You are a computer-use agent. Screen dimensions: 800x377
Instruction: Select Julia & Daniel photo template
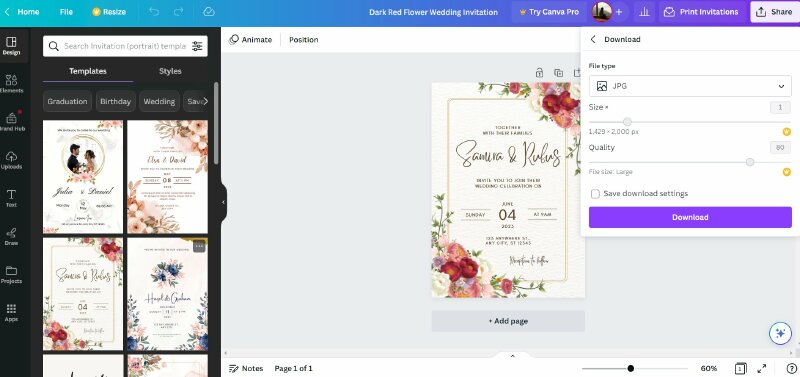coord(83,177)
